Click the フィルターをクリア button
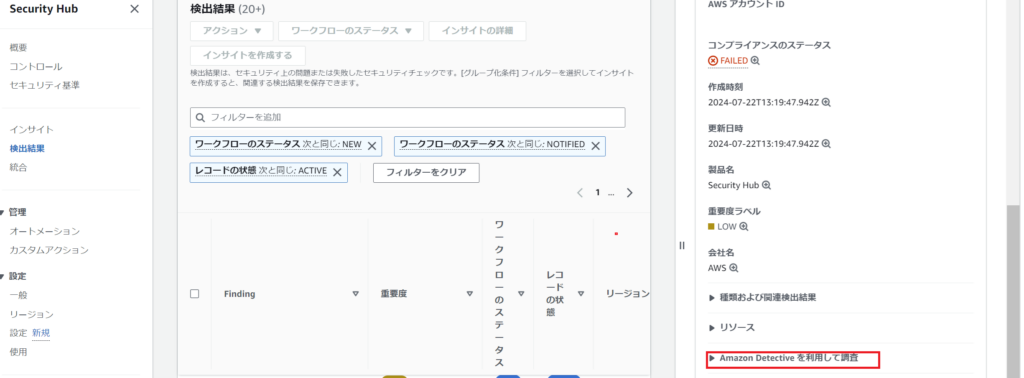Viewport: 1024px width, 378px height. 426,173
